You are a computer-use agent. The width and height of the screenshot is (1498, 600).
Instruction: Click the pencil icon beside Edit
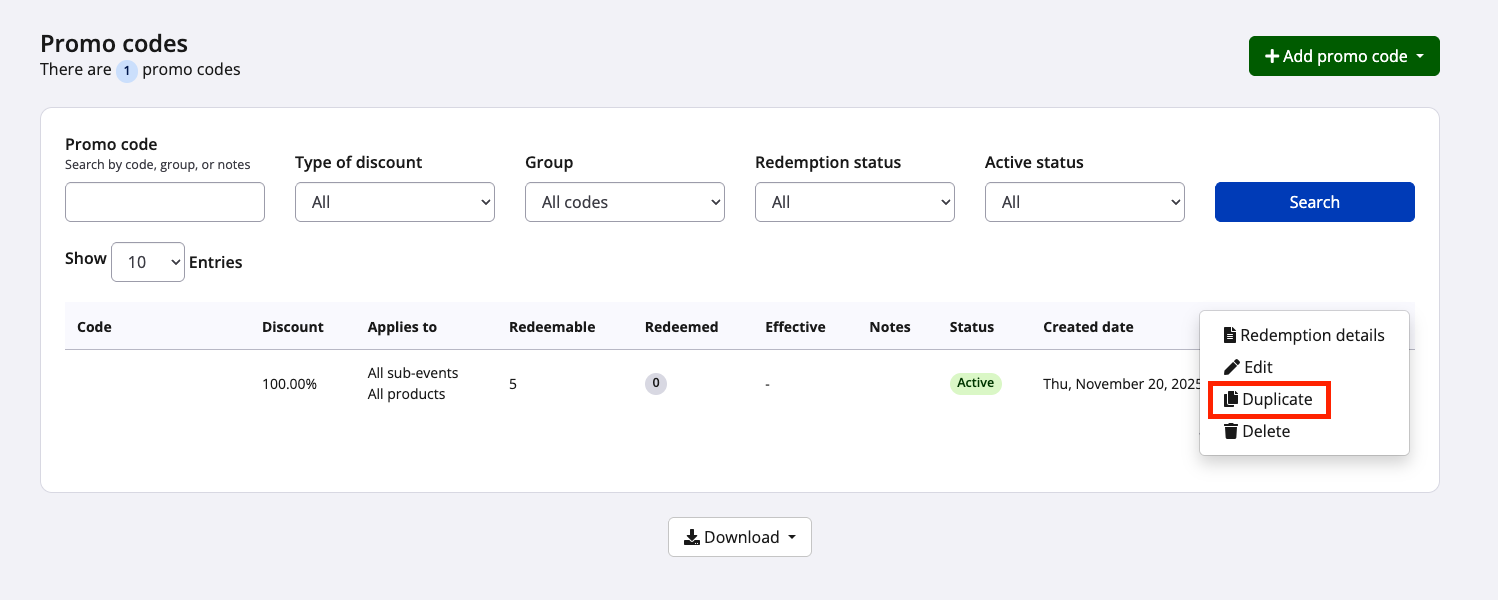[x=1232, y=367]
